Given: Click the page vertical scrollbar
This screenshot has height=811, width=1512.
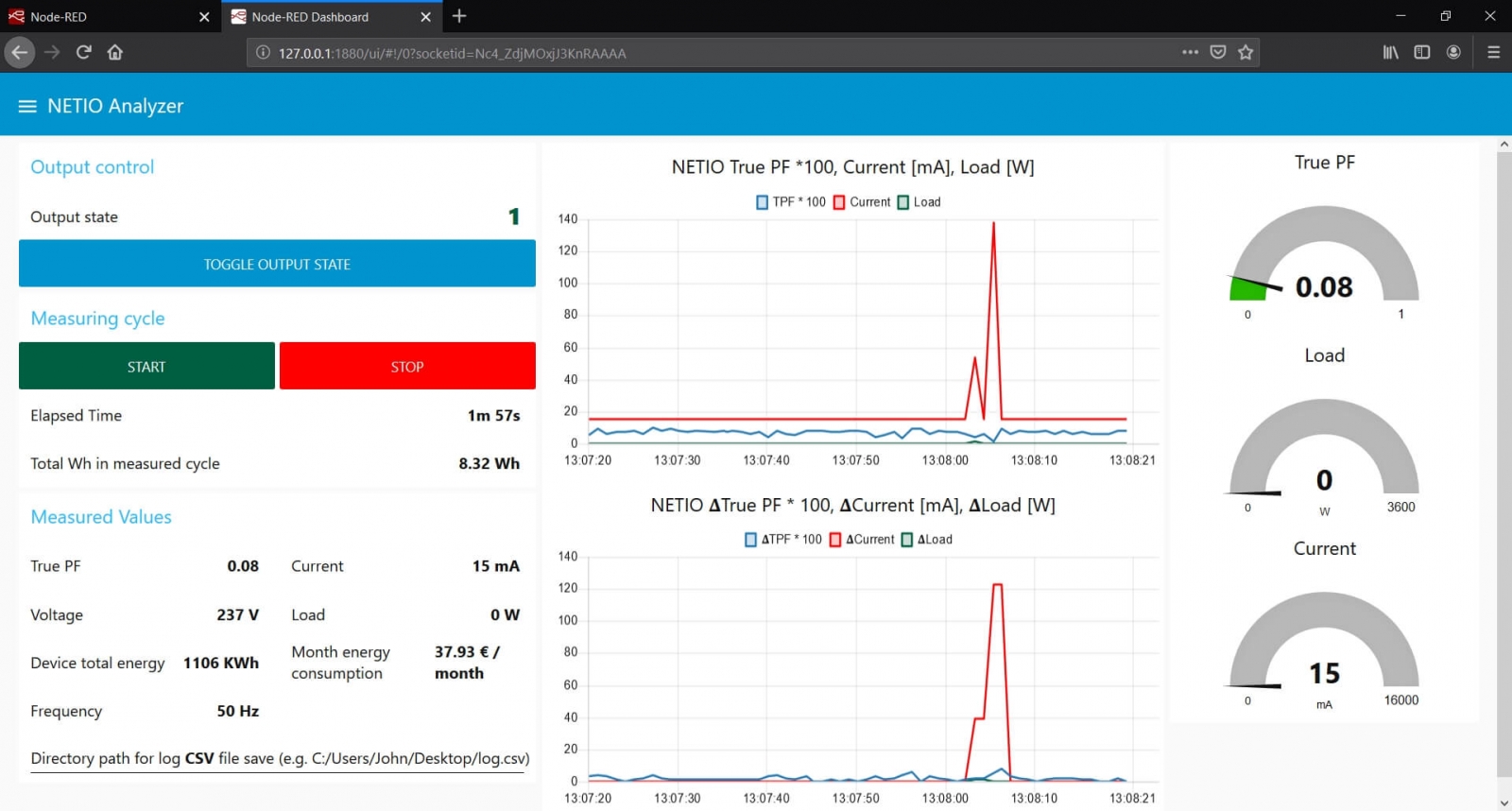Looking at the screenshot, I should pyautogui.click(x=1503, y=463).
